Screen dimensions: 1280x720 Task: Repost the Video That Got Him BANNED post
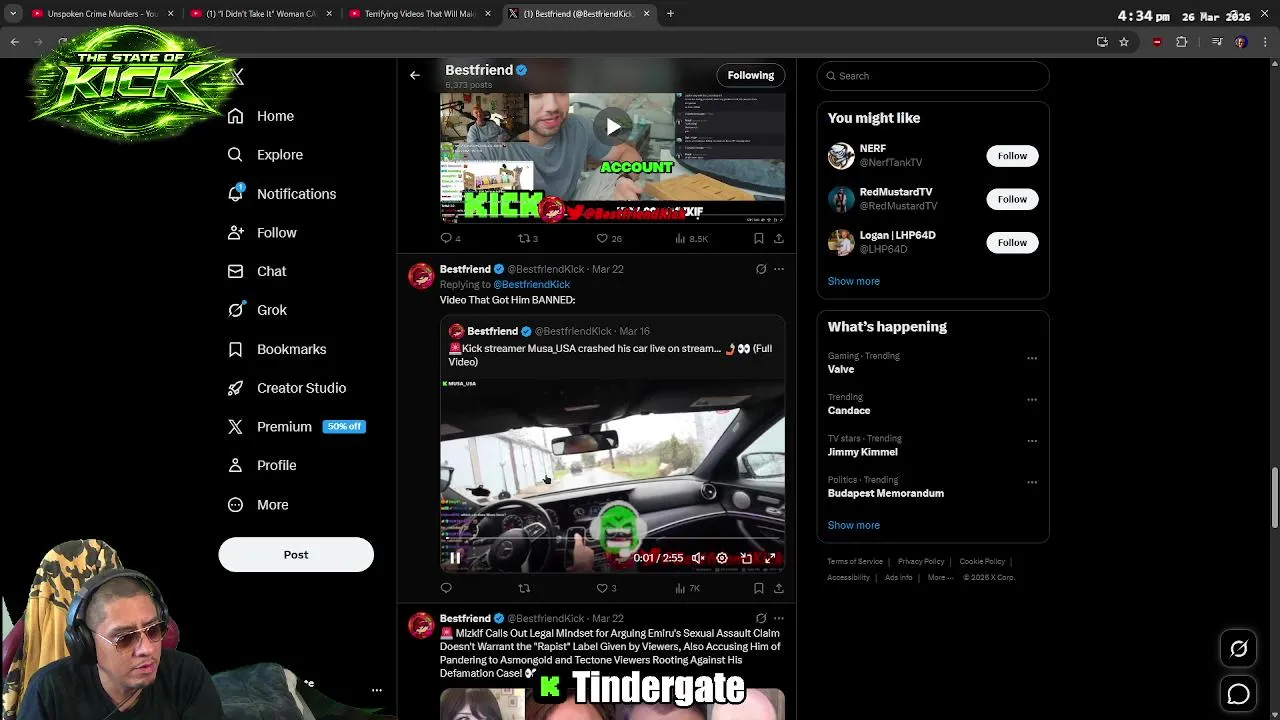(524, 588)
